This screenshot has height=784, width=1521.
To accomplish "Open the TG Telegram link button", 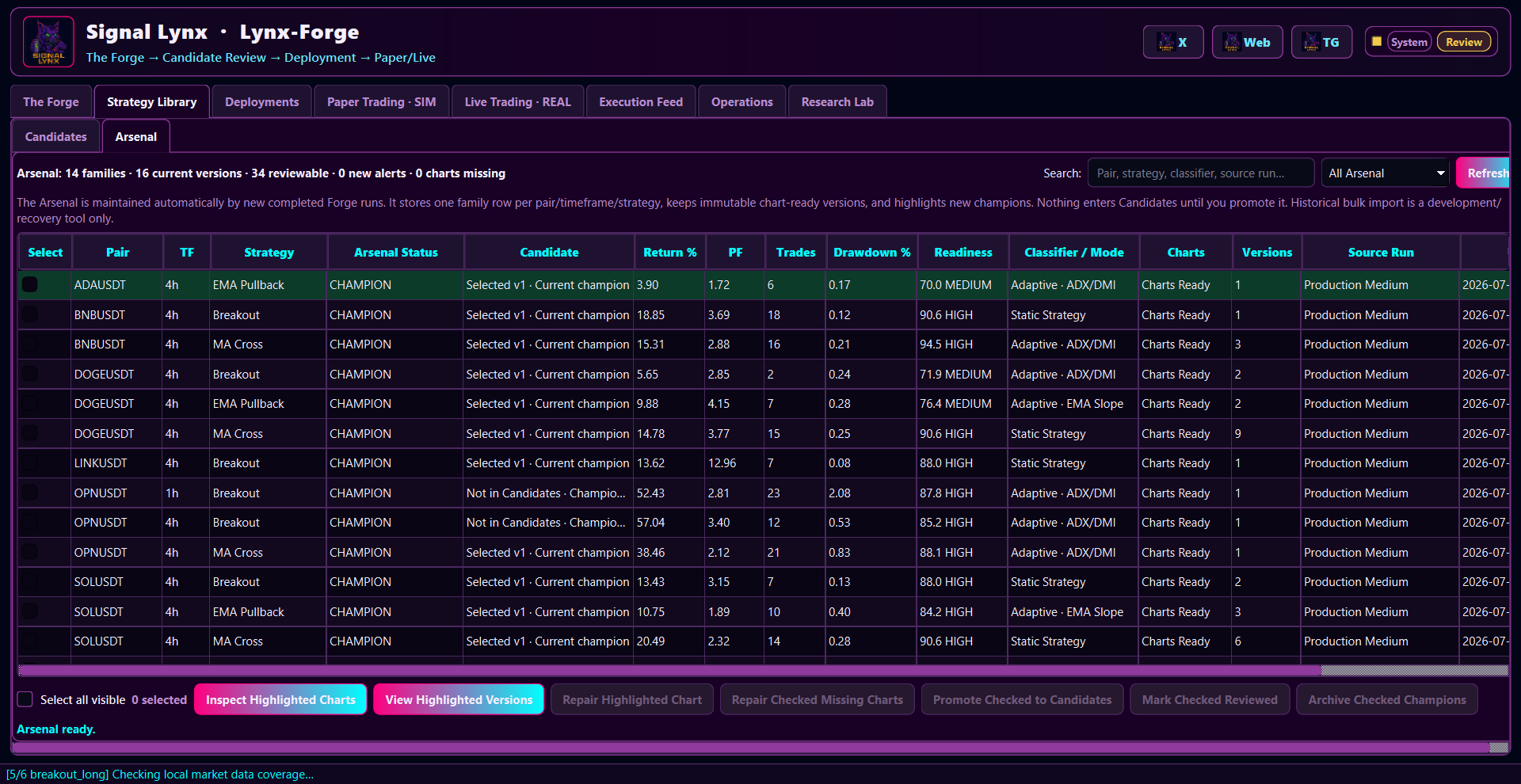I will pyautogui.click(x=1321, y=42).
